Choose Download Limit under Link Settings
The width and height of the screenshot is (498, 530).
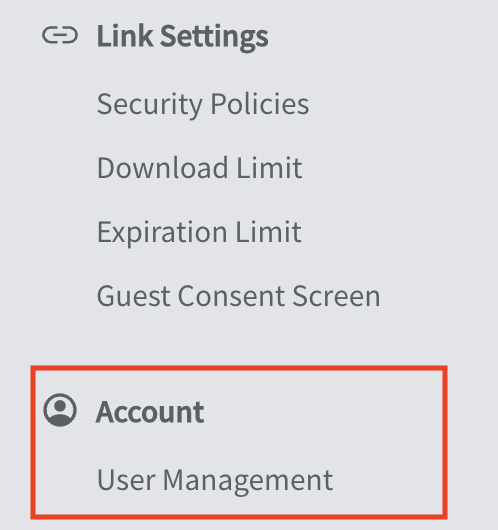[x=199, y=168]
